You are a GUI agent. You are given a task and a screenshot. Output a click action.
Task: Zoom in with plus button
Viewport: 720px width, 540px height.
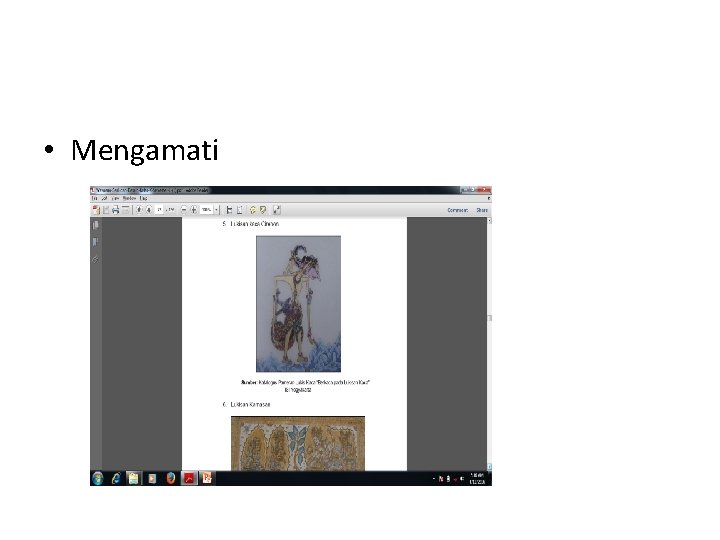pos(194,210)
